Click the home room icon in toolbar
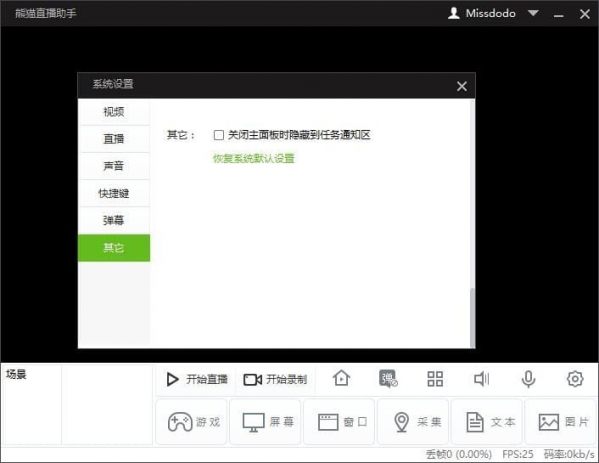This screenshot has width=599, height=463. click(x=341, y=379)
